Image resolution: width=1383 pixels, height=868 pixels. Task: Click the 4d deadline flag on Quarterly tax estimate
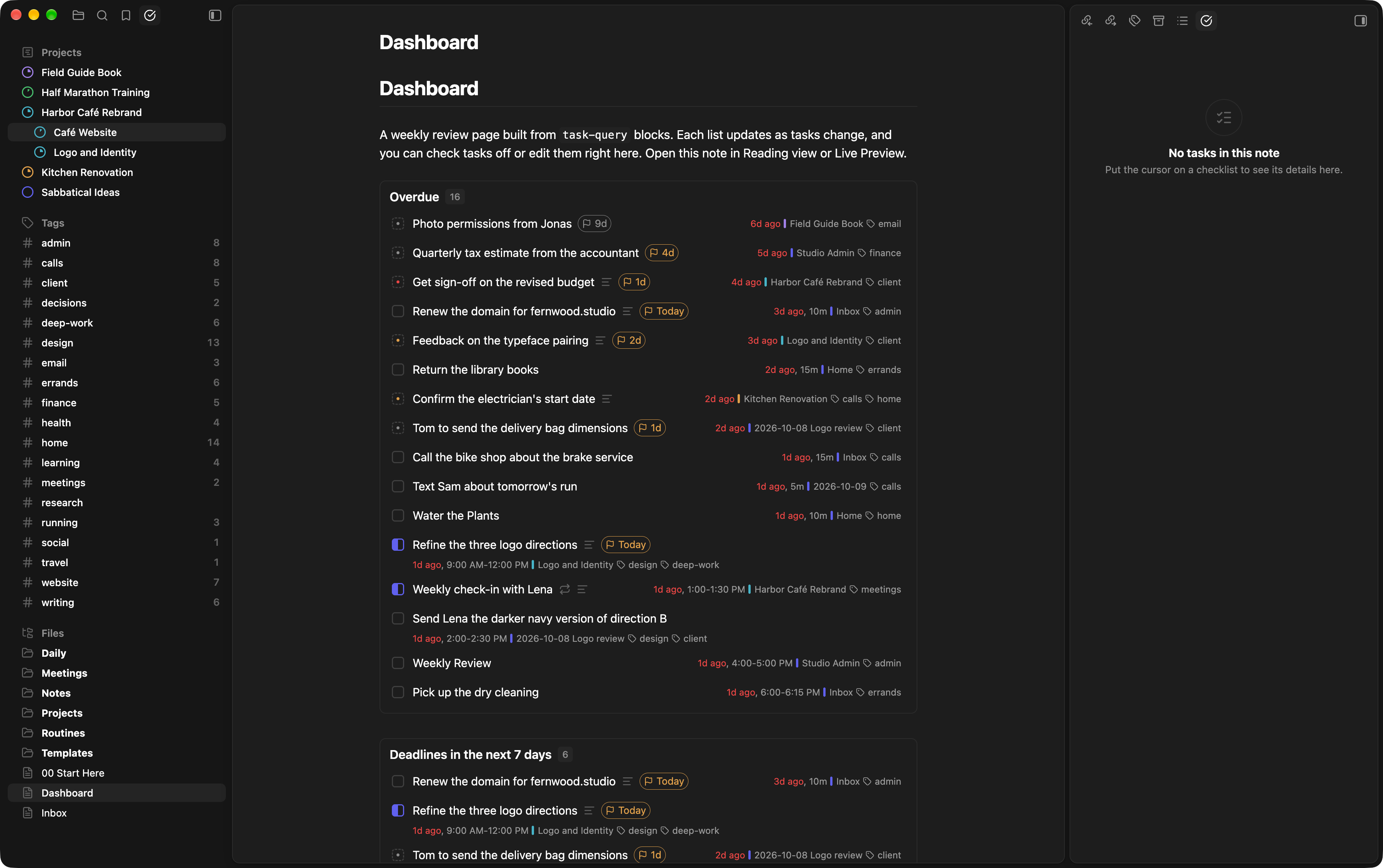coord(662,253)
